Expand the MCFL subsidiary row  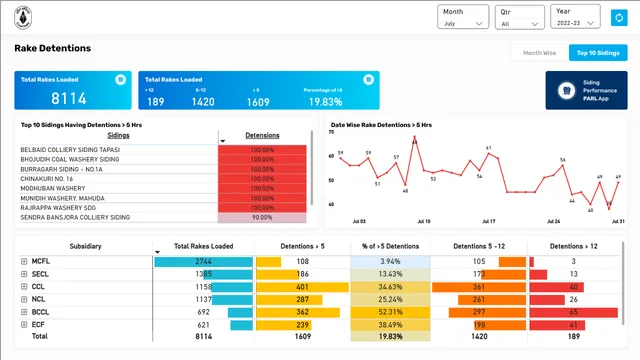coord(24,261)
